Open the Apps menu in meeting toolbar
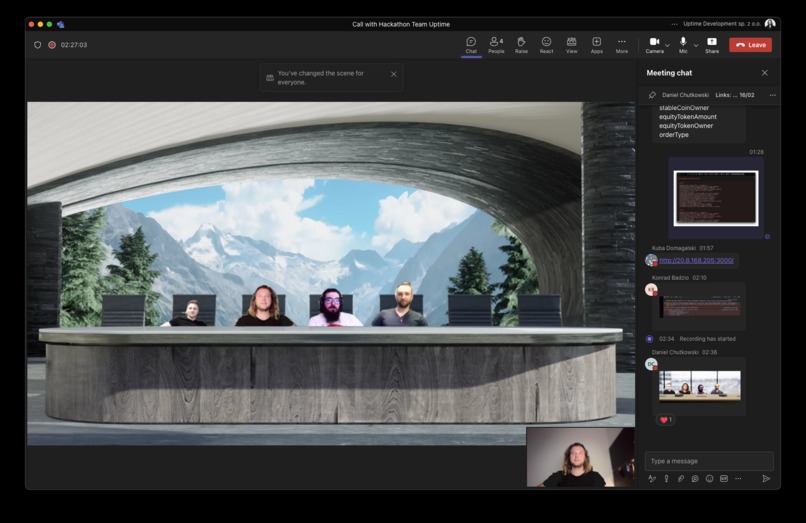This screenshot has height=523, width=806. point(596,45)
